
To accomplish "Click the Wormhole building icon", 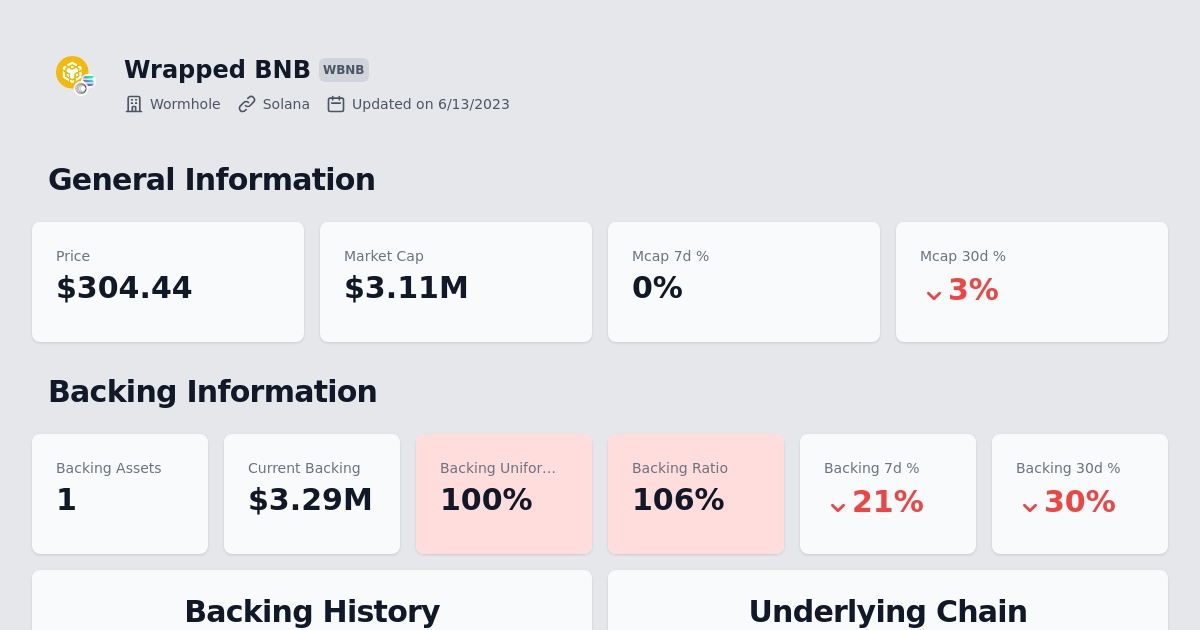I will click(x=134, y=104).
